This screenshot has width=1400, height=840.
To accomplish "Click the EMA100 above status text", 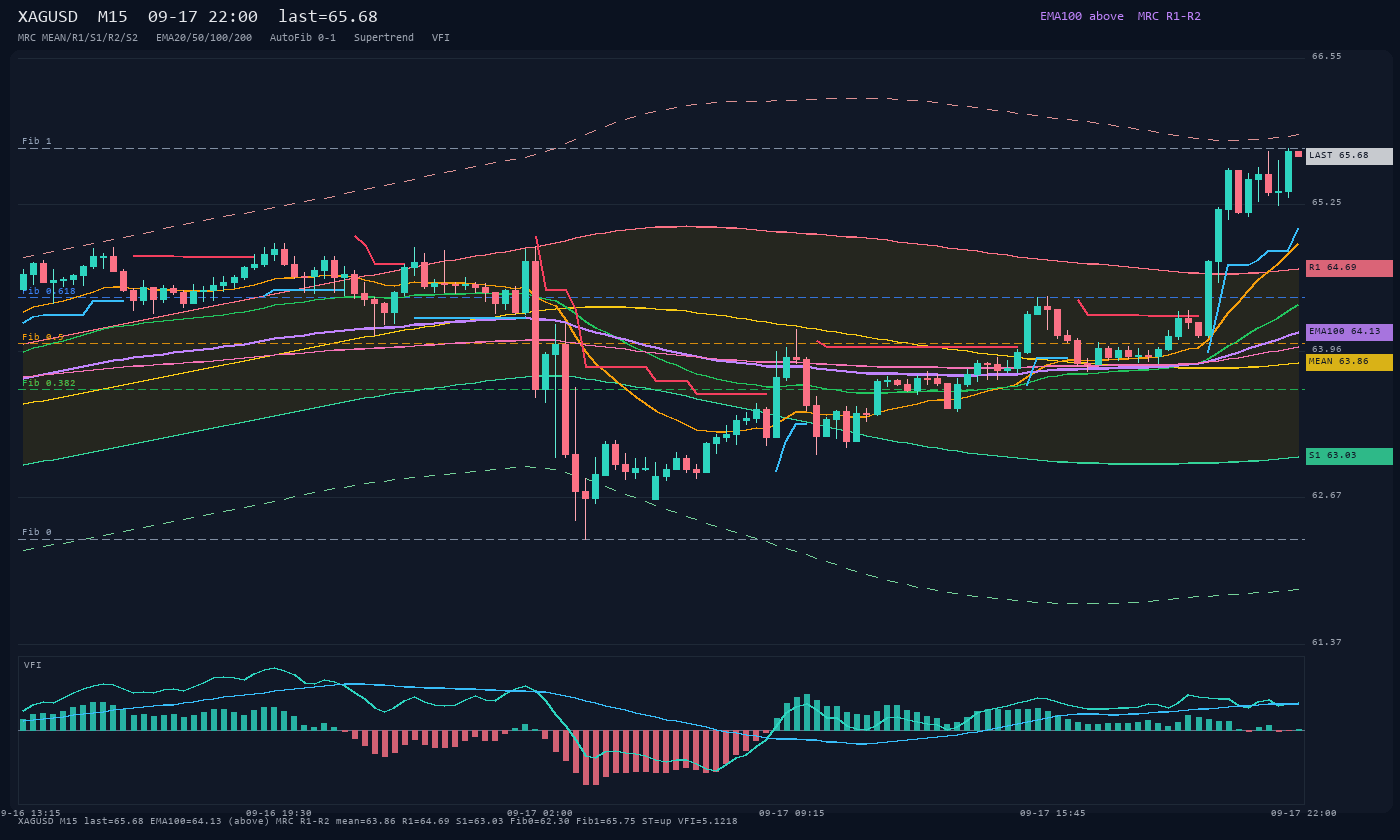I will click(1082, 16).
